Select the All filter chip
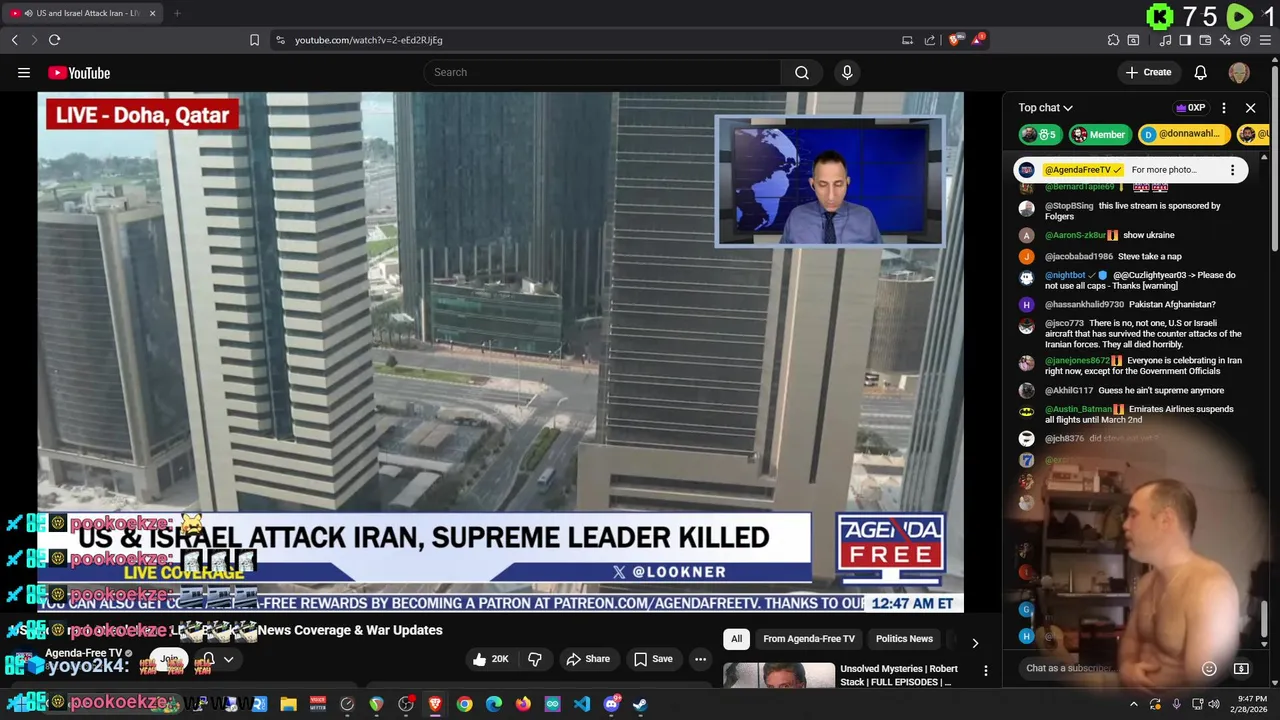 tap(736, 638)
